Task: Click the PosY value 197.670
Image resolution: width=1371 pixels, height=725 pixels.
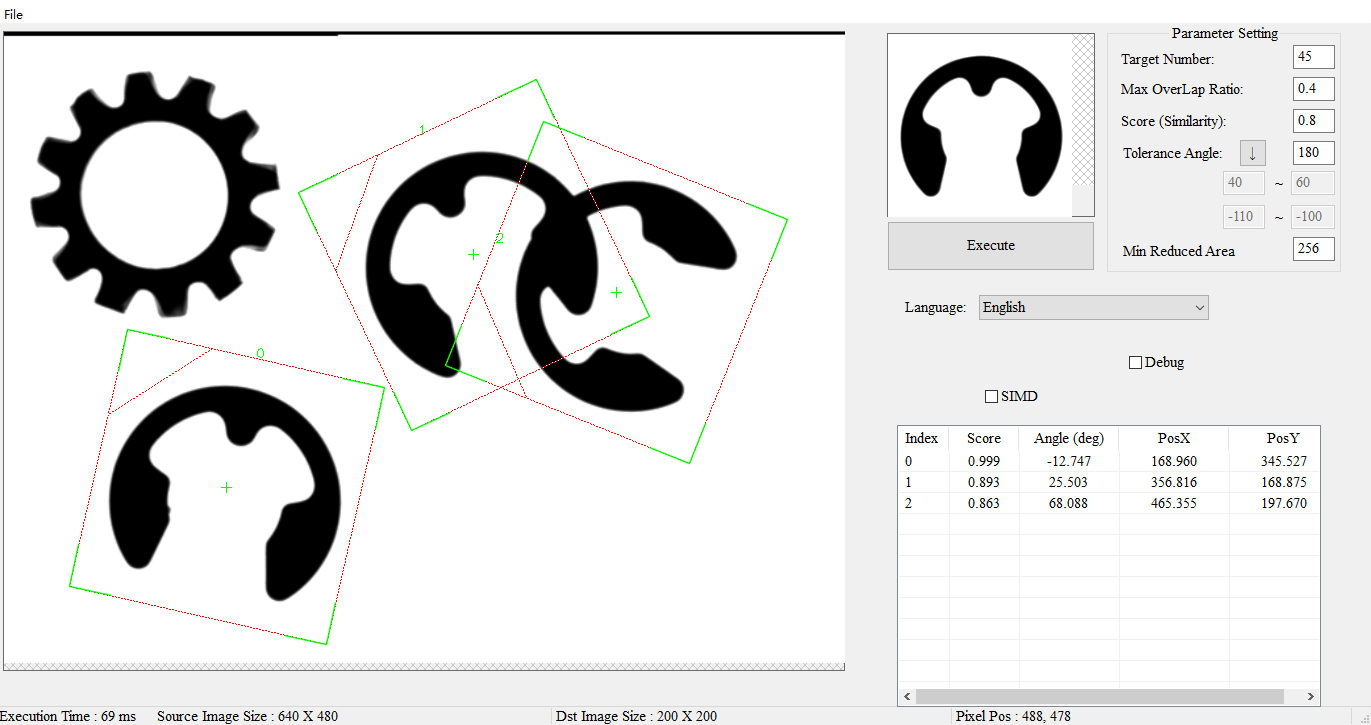Action: coord(1284,503)
